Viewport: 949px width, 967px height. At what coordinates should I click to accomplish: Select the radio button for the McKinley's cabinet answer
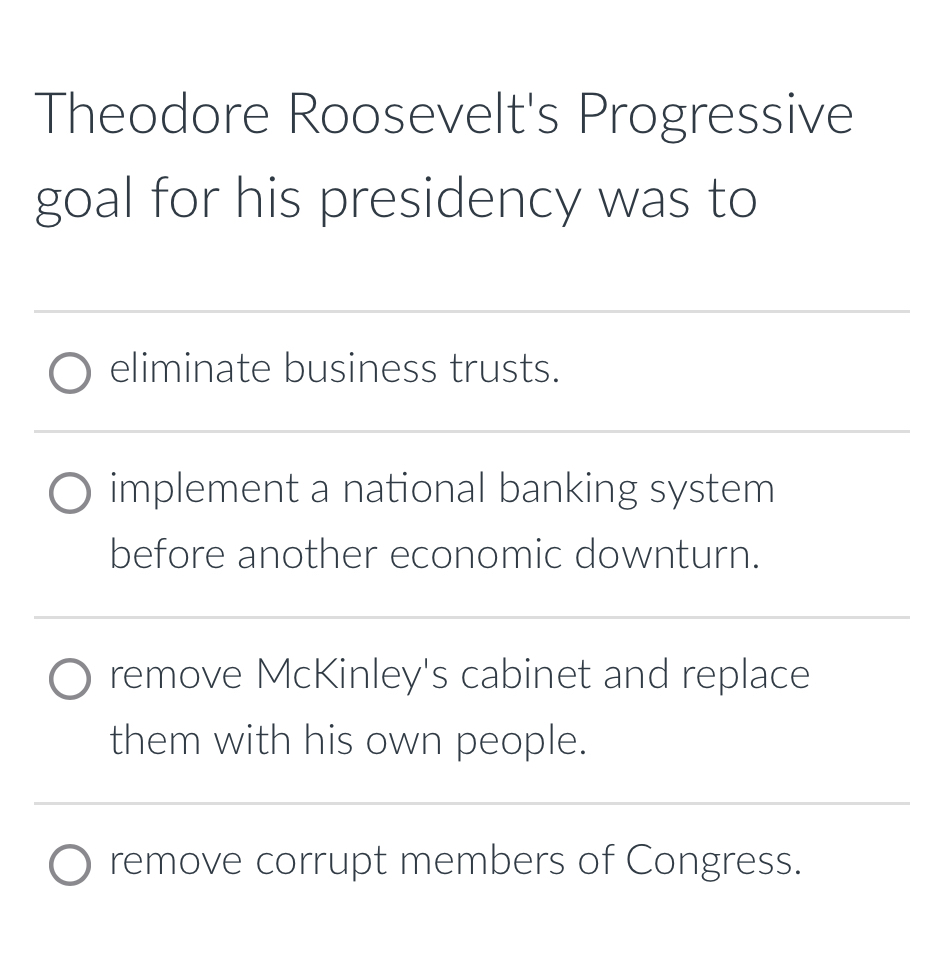point(70,679)
